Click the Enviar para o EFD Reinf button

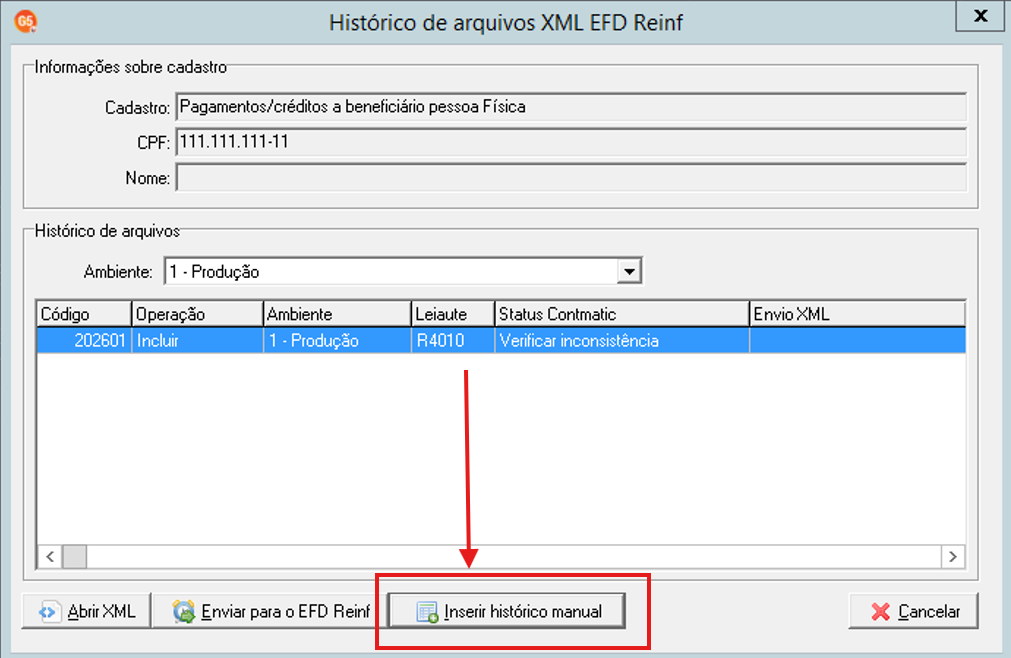pyautogui.click(x=270, y=611)
